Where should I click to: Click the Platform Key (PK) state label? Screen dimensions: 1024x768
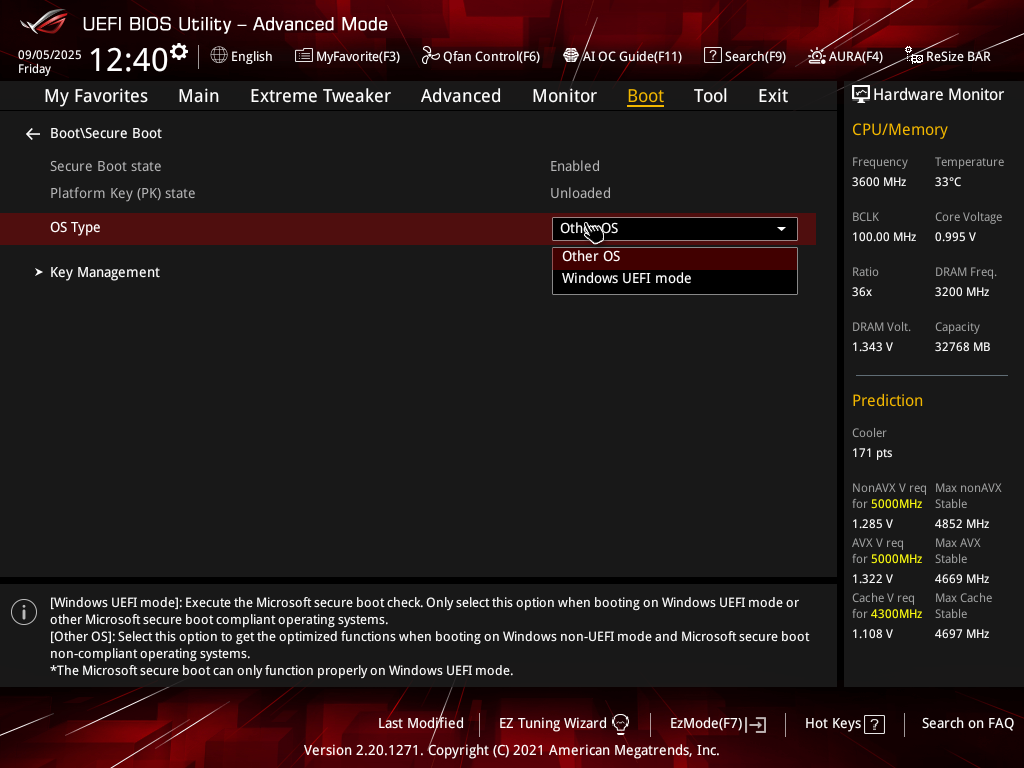click(x=123, y=193)
